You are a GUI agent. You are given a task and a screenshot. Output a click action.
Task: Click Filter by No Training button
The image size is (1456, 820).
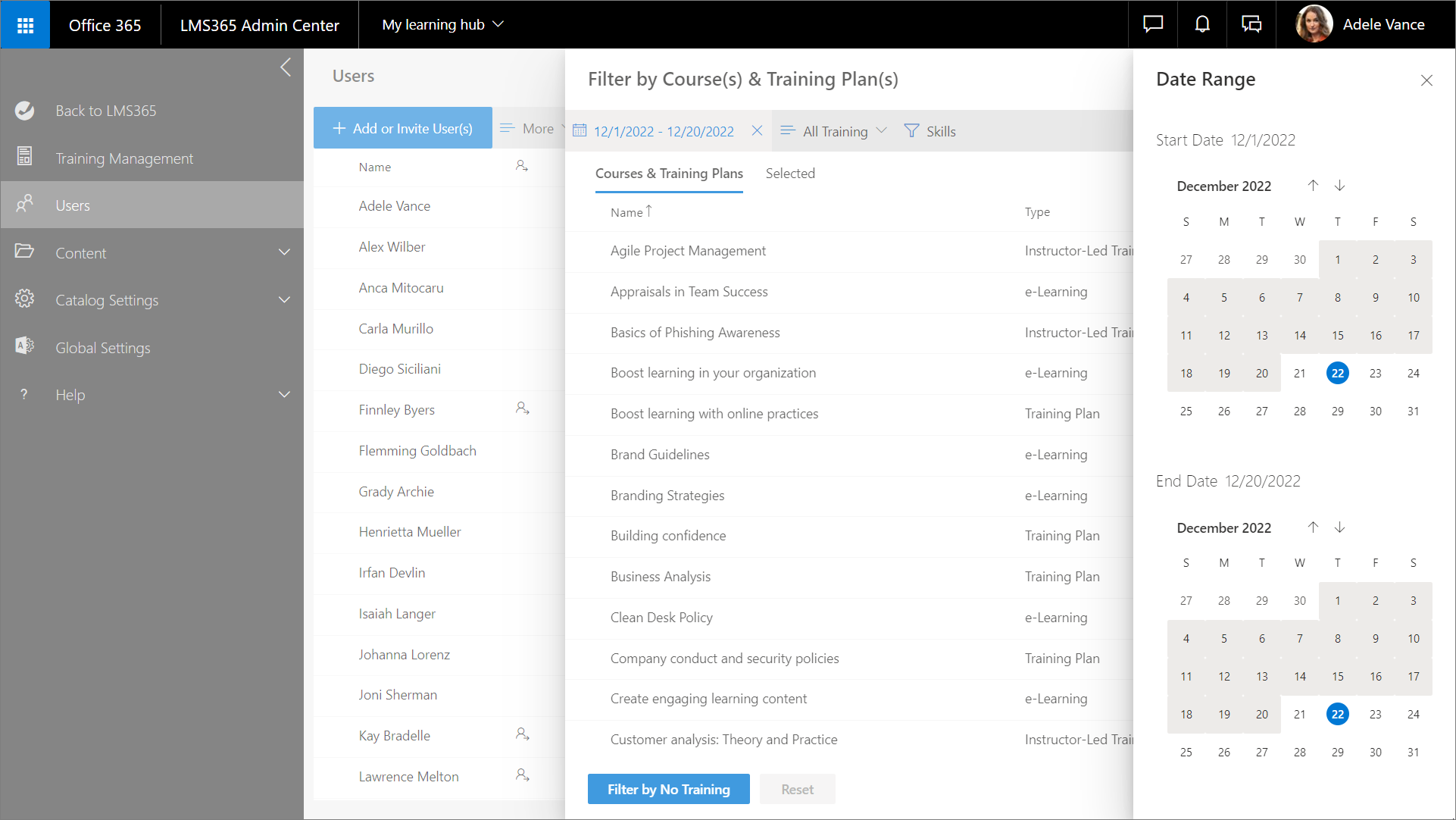point(668,789)
